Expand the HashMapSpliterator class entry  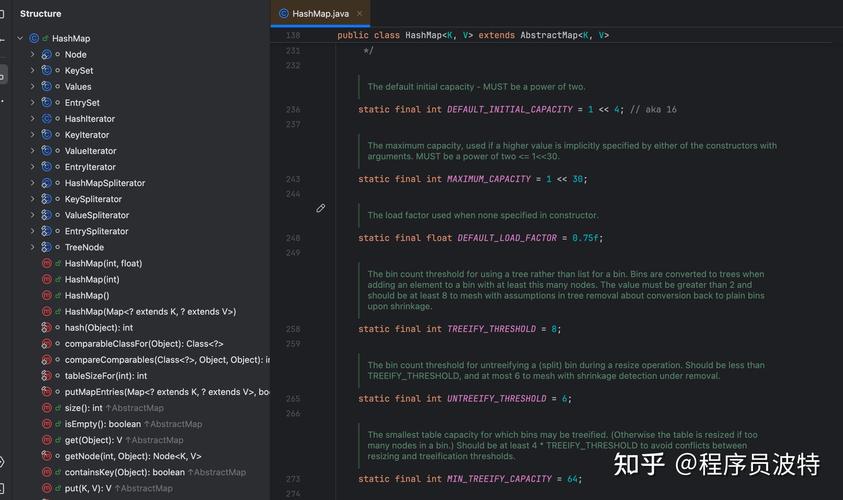coord(32,183)
